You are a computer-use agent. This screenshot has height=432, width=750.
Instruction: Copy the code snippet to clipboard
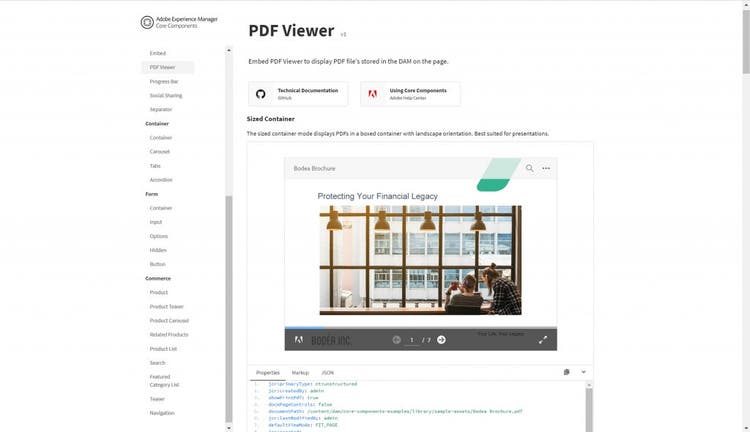pos(566,372)
